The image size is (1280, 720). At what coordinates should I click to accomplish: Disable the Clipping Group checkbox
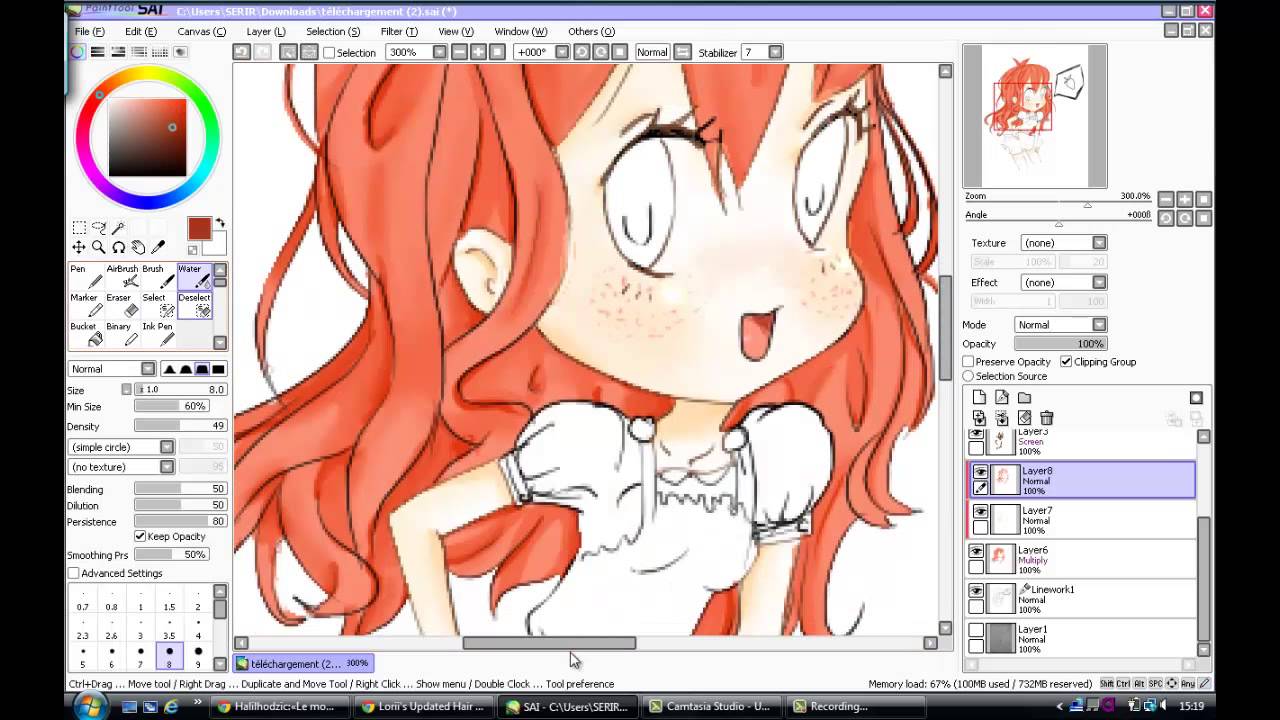click(x=1066, y=362)
